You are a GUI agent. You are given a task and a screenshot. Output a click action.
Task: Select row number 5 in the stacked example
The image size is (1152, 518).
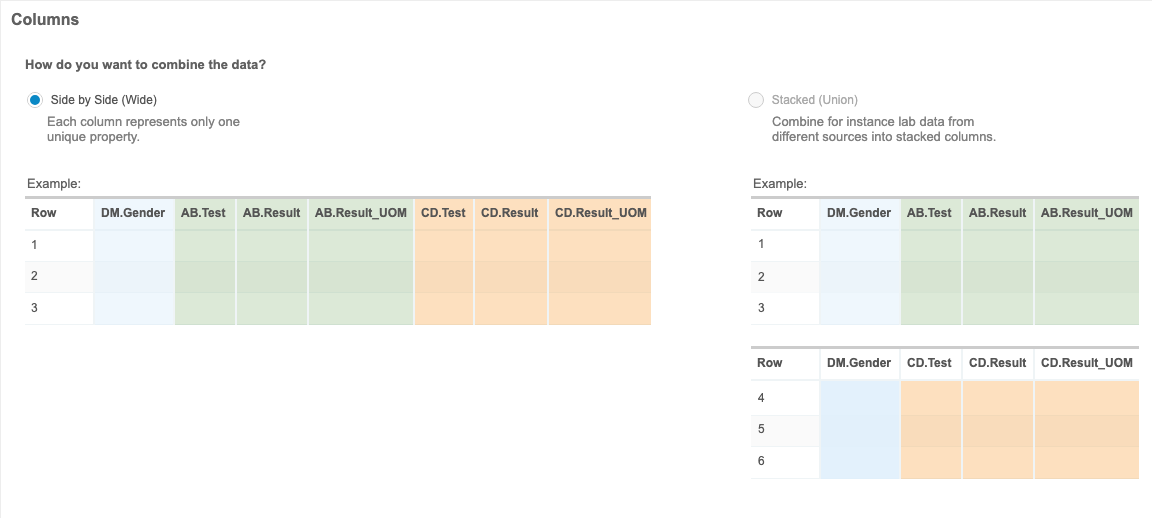coord(762,430)
